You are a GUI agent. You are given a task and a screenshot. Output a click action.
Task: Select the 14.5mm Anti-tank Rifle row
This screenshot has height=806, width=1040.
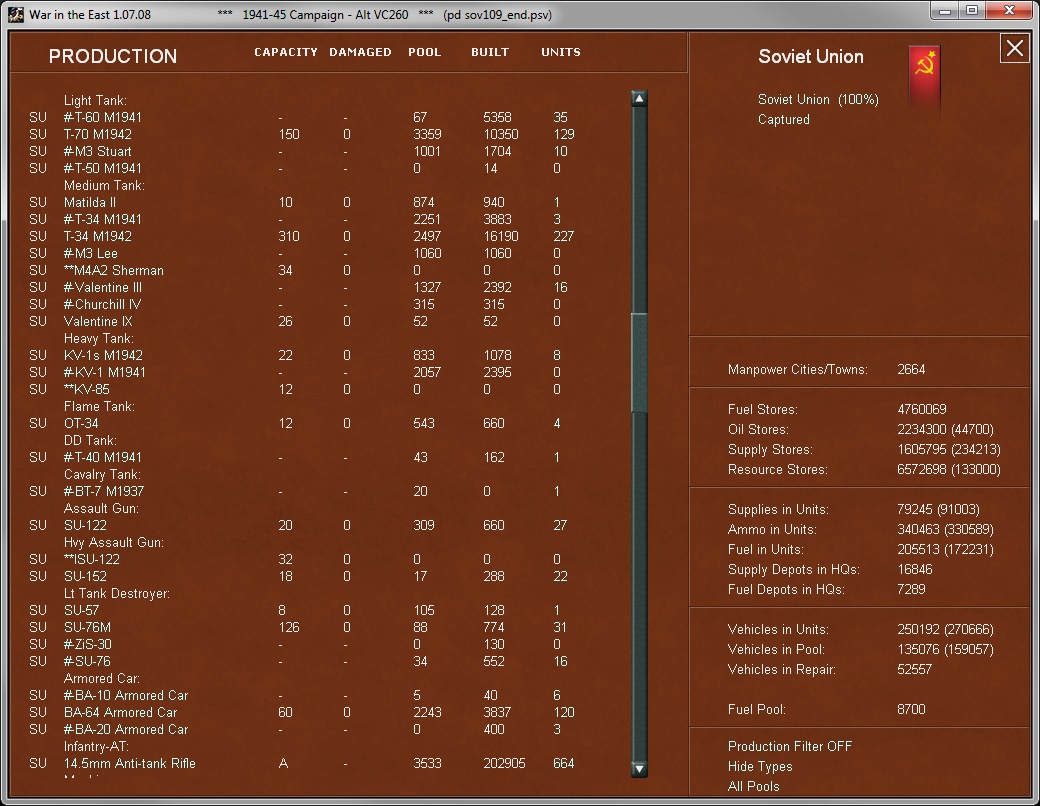(x=302, y=764)
